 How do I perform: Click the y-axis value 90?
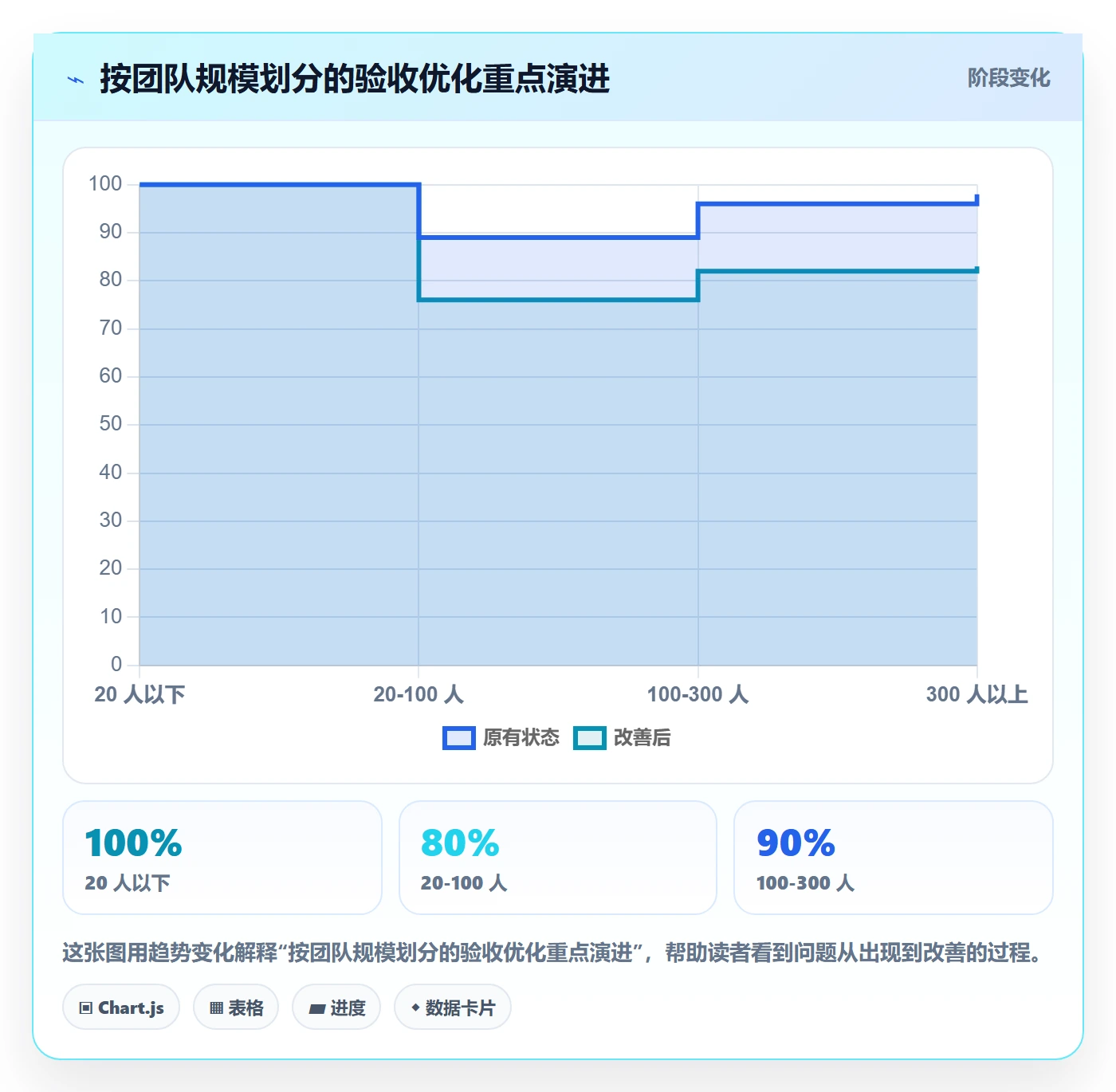point(111,232)
